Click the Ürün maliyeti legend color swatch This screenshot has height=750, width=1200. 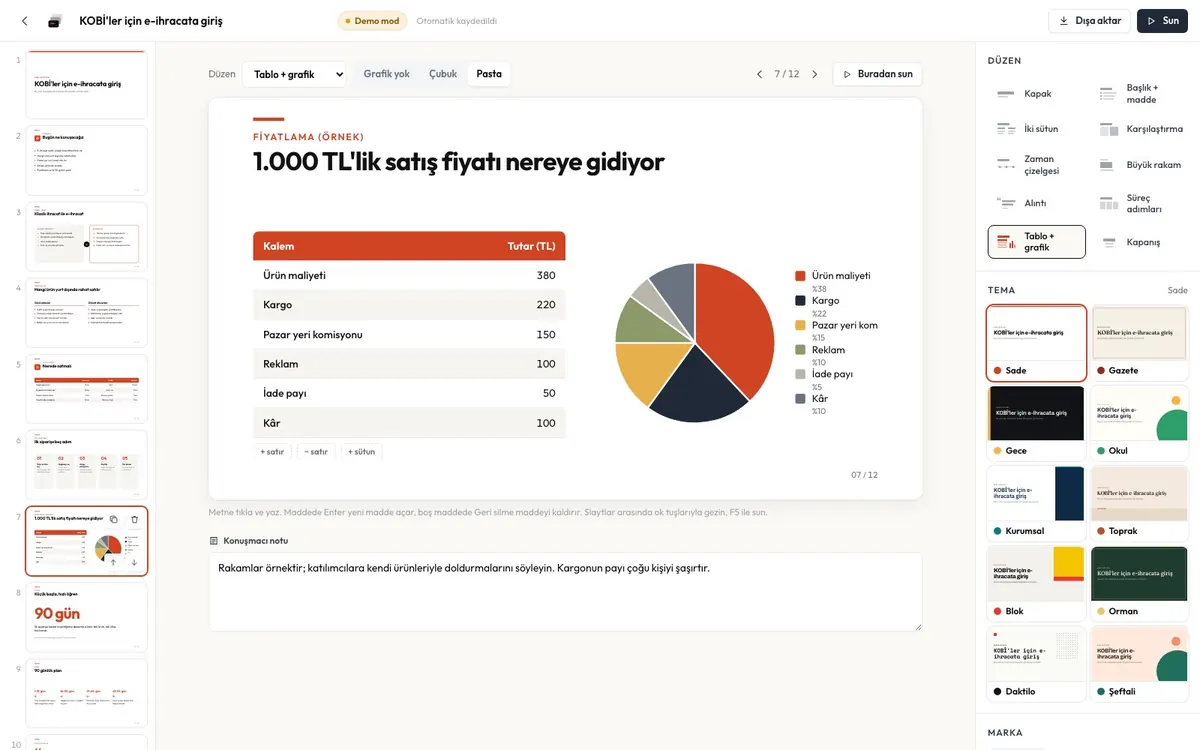800,276
